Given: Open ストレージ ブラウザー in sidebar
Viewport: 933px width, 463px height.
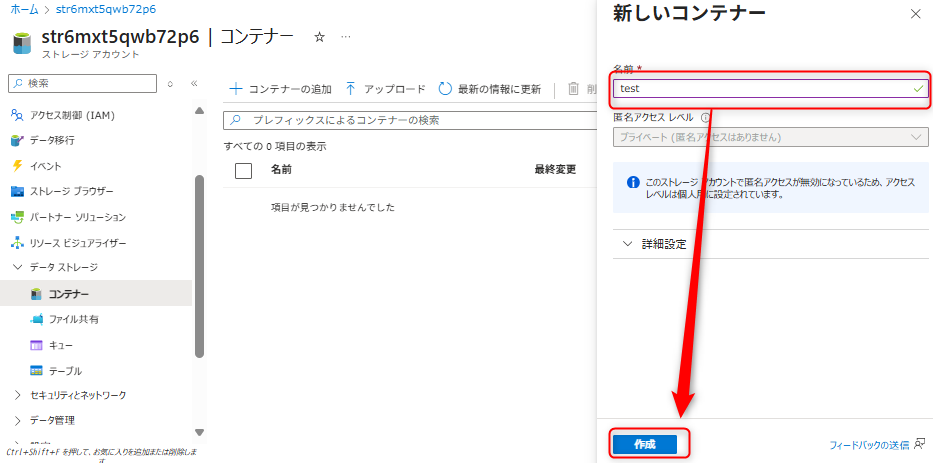Looking at the screenshot, I should point(71,192).
